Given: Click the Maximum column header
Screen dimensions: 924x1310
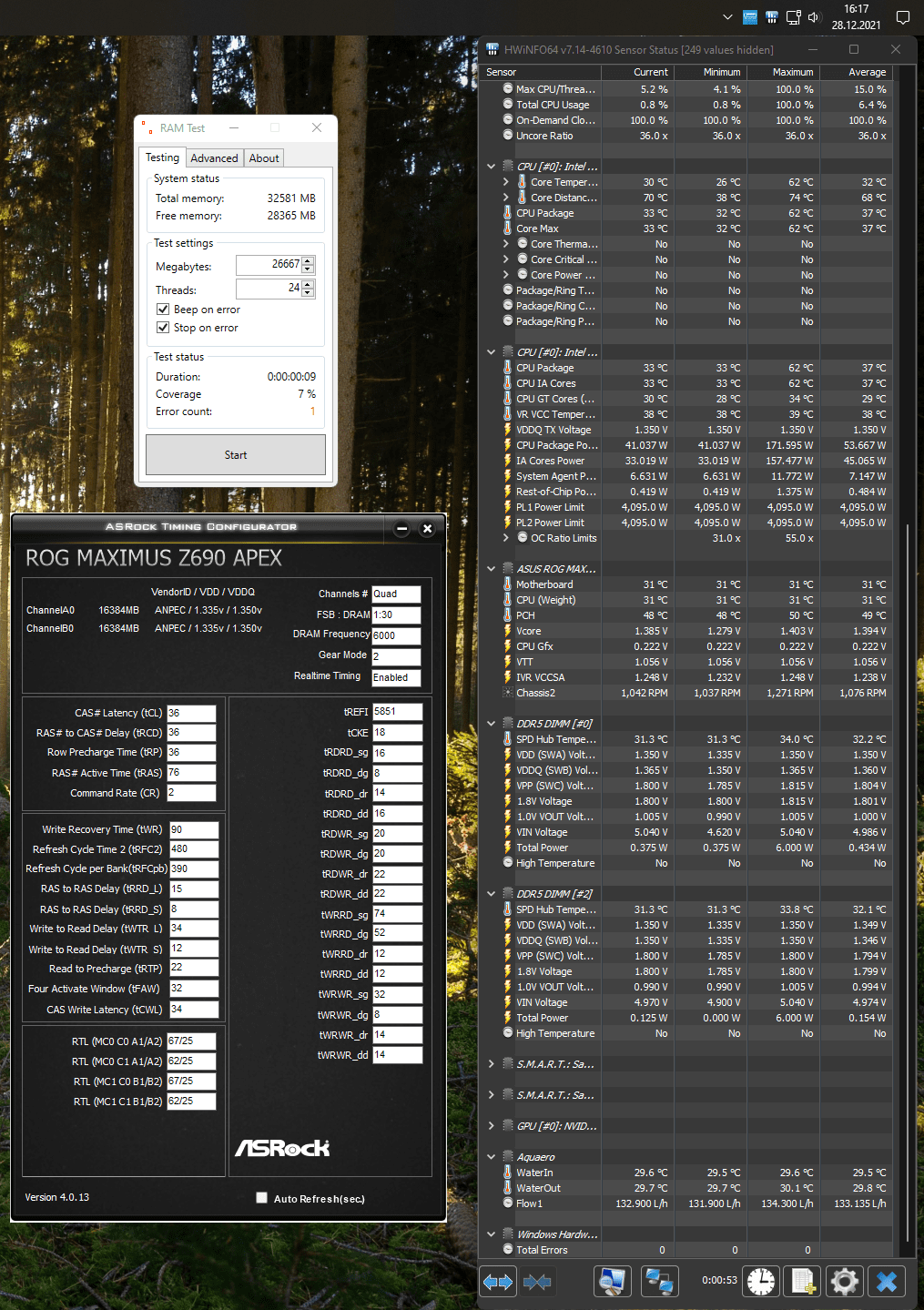Looking at the screenshot, I should [783, 72].
